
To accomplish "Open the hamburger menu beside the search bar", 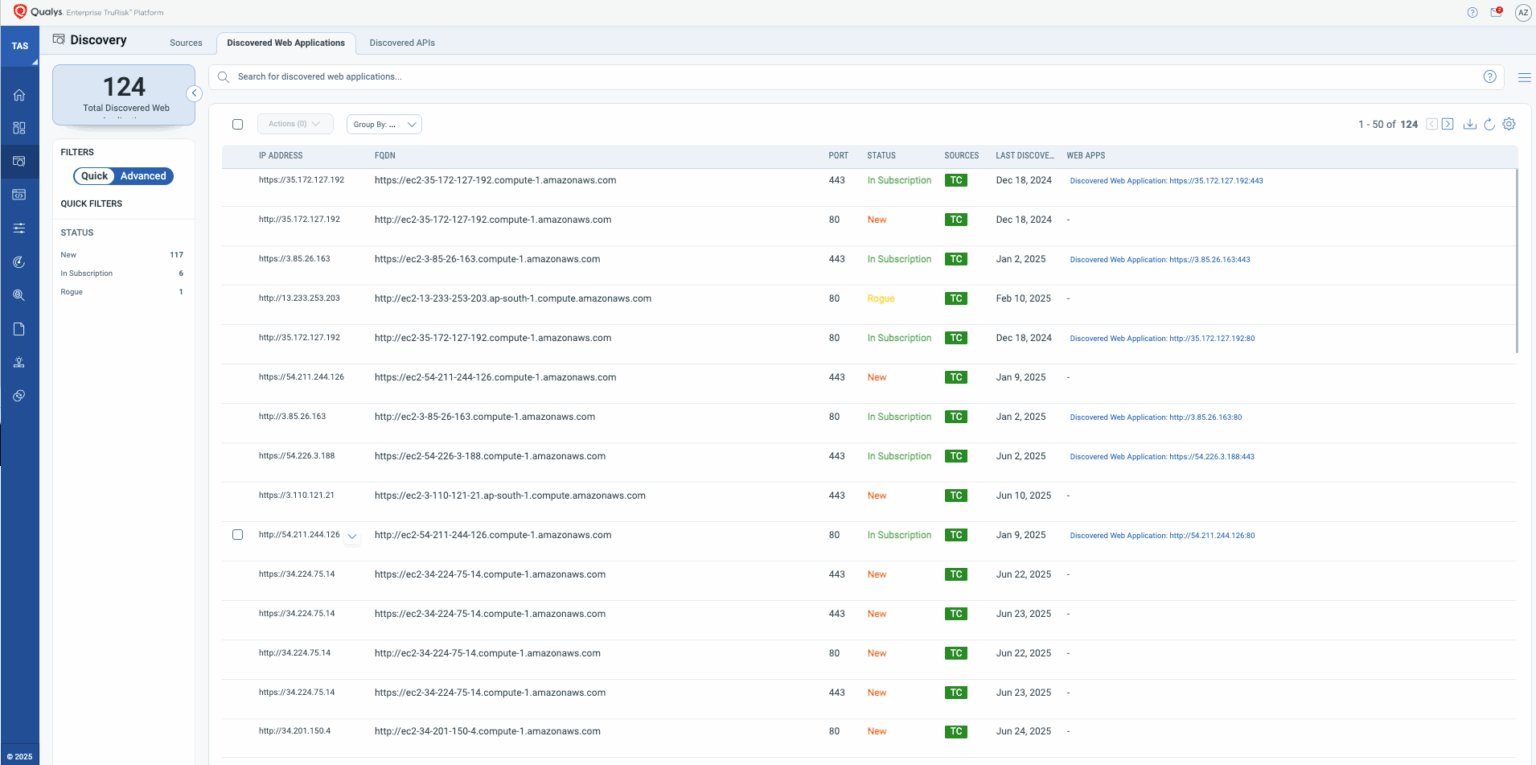I will 1524,77.
